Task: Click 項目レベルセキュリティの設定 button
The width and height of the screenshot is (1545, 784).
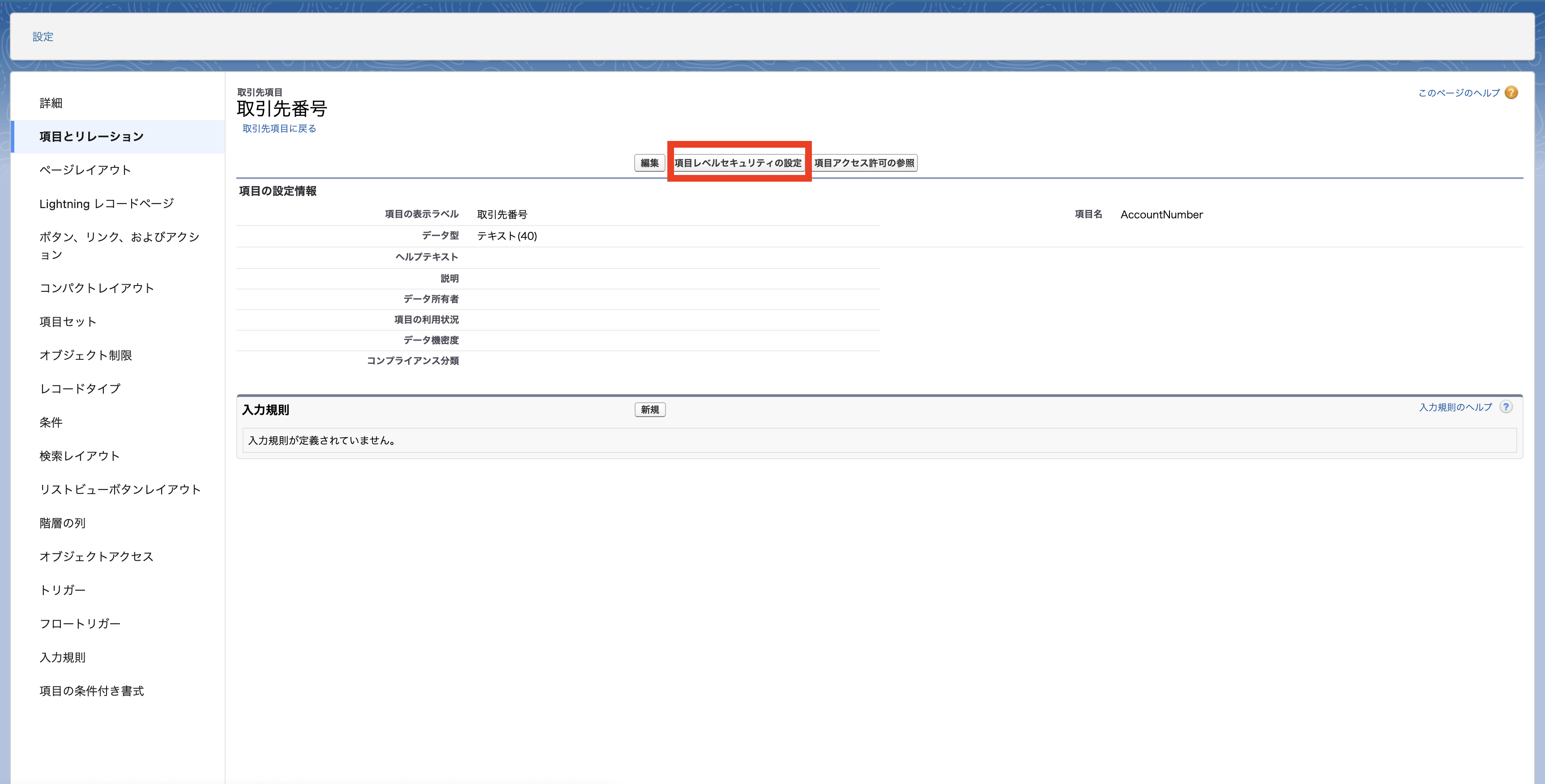Action: (x=738, y=163)
